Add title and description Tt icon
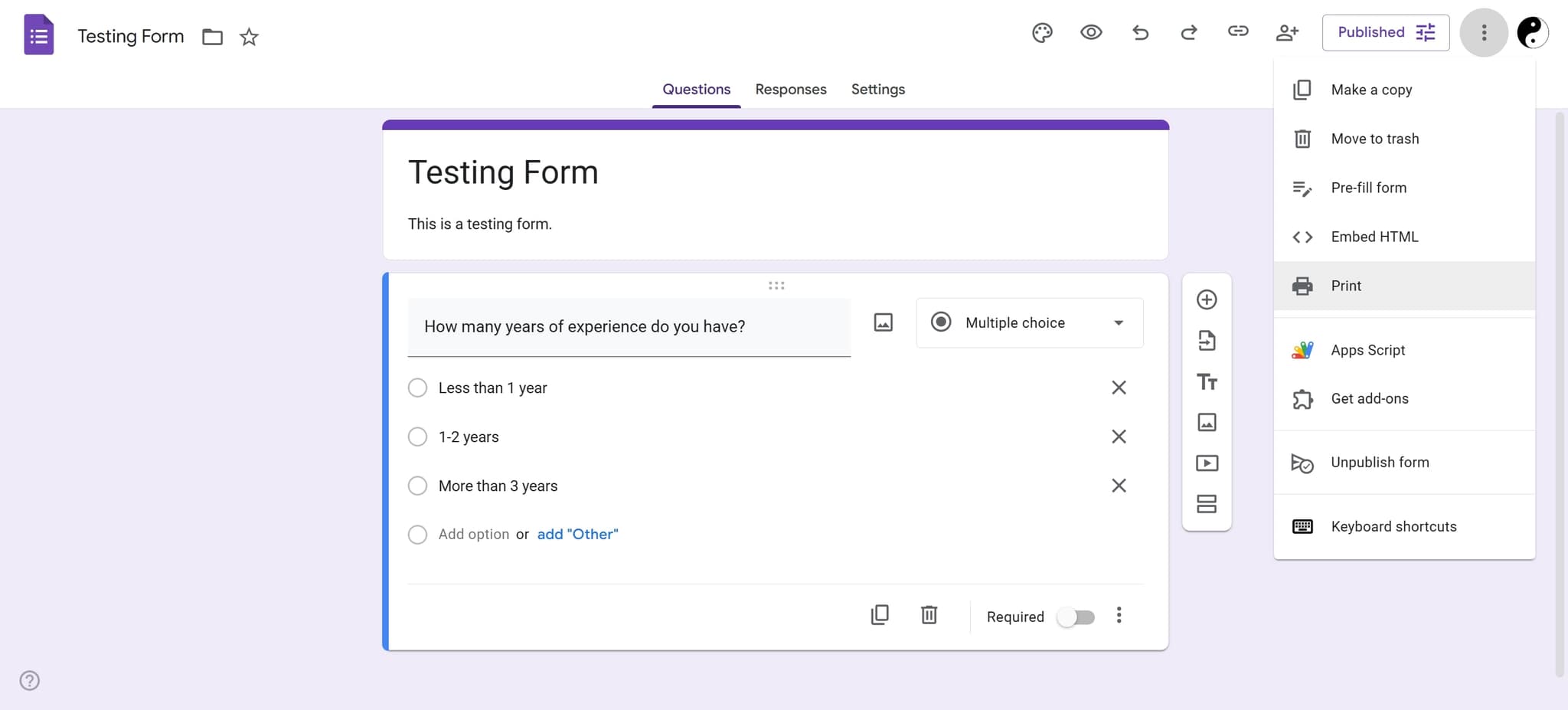This screenshot has width=1568, height=710. click(1207, 381)
